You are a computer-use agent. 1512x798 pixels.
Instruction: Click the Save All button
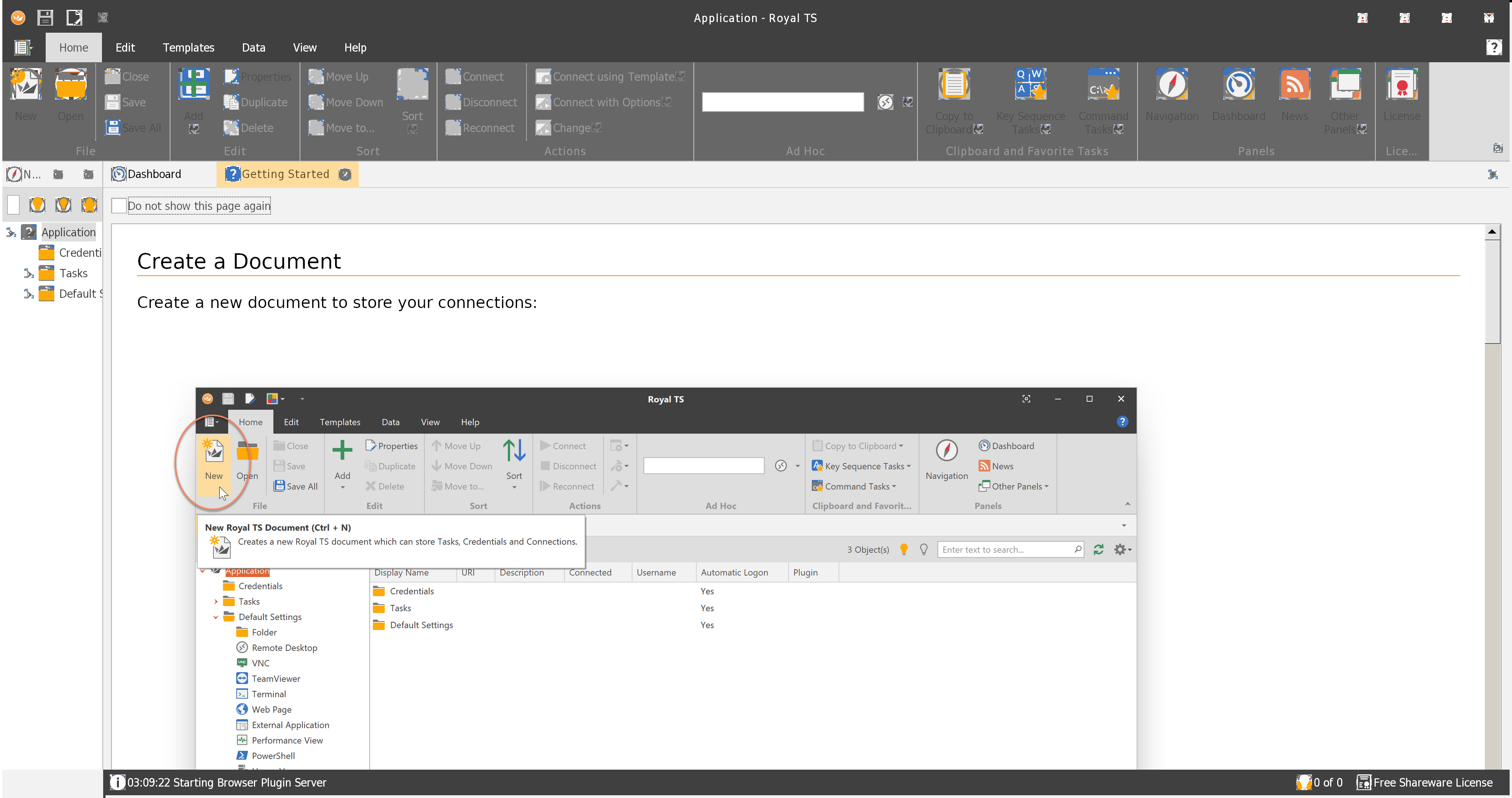point(133,128)
